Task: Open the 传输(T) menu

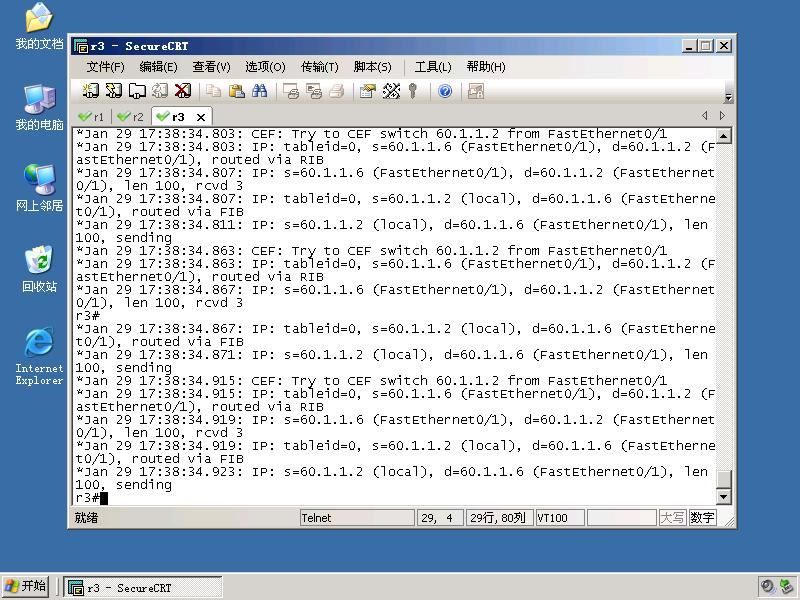Action: tap(319, 67)
